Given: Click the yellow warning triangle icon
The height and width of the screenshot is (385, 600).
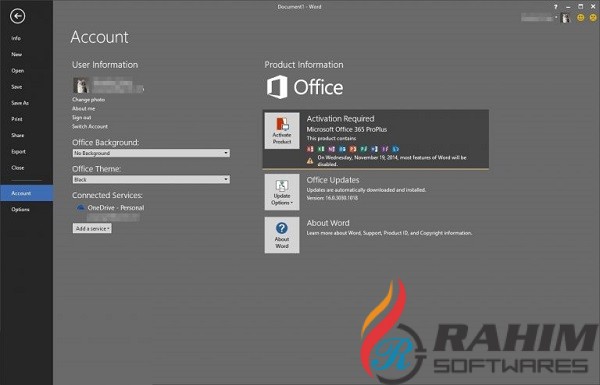Looking at the screenshot, I should [310, 161].
